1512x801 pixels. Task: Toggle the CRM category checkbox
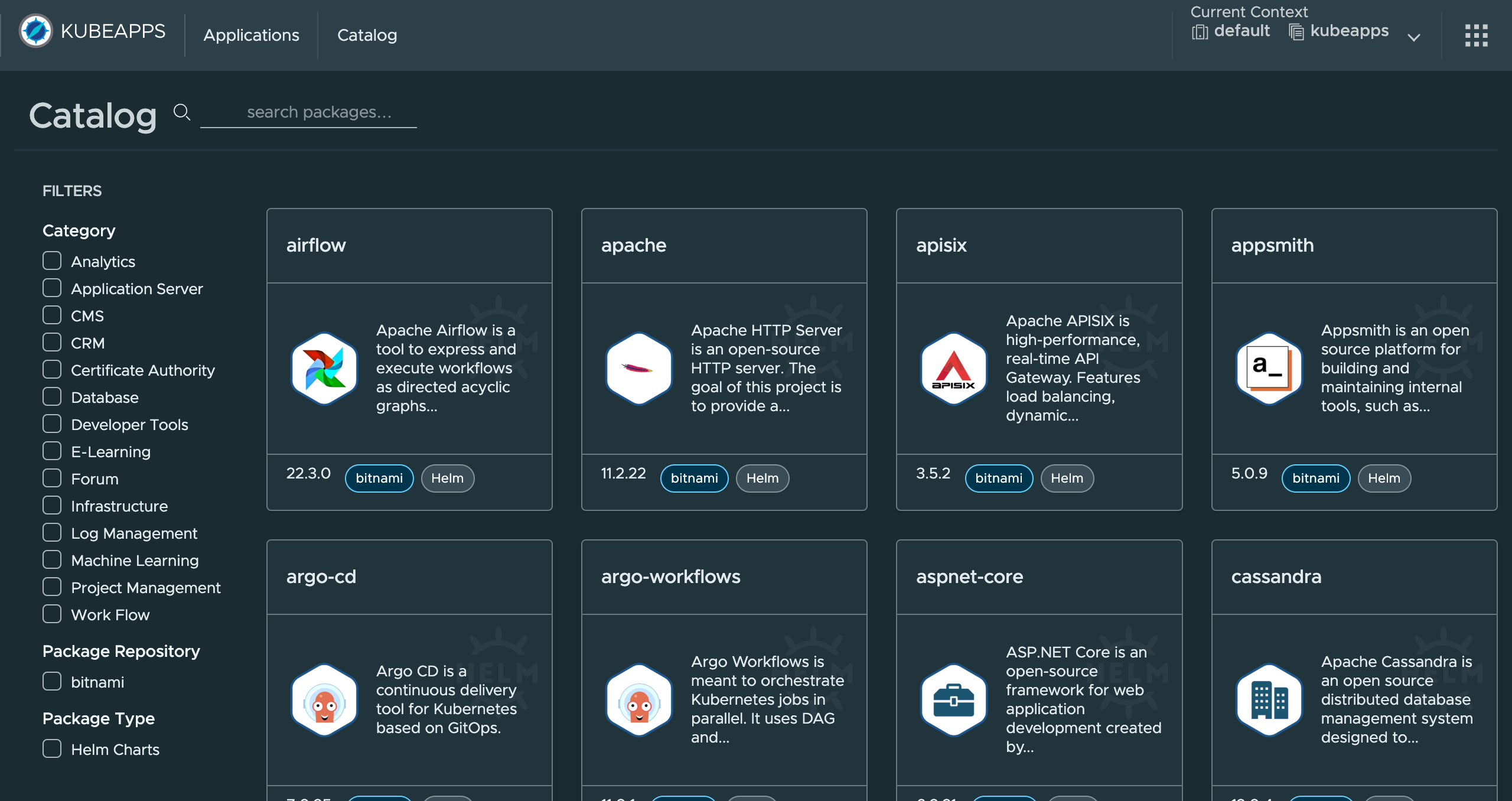point(52,342)
